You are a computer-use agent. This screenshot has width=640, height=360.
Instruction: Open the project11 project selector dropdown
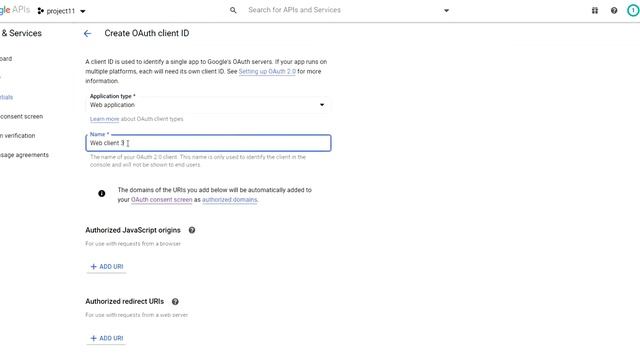(x=62, y=11)
